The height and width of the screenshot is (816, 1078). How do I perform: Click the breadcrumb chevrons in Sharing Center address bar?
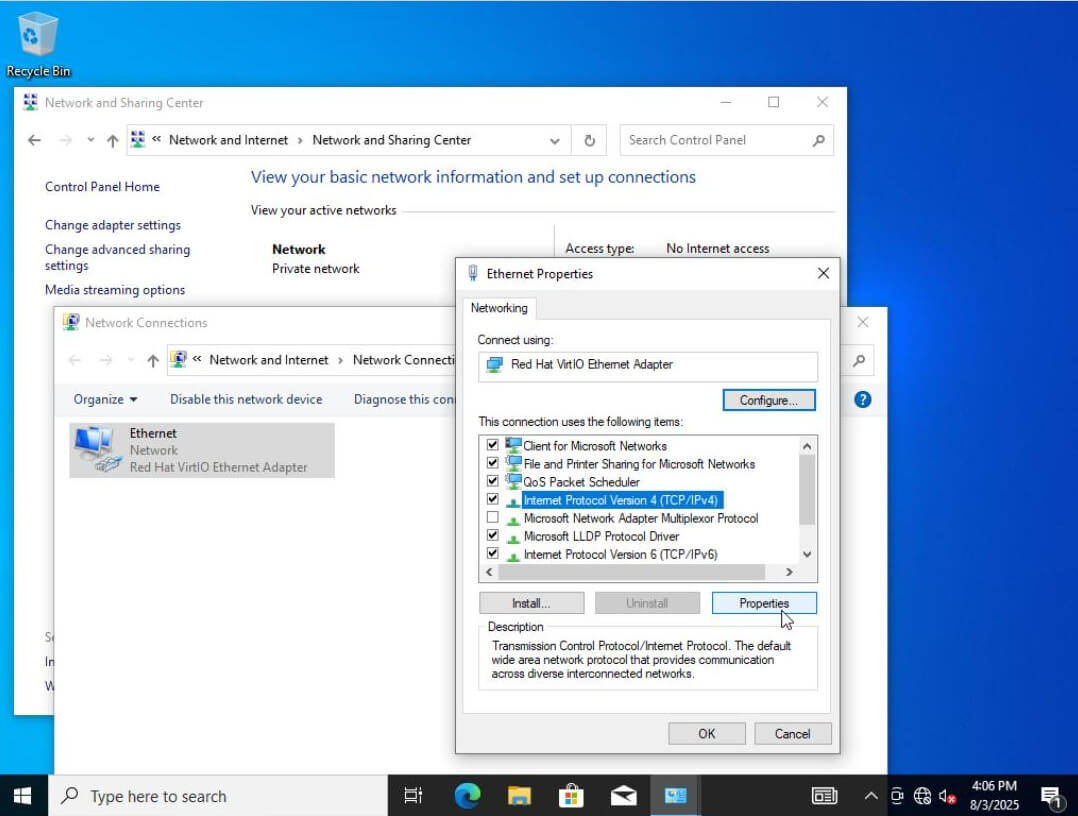point(157,140)
